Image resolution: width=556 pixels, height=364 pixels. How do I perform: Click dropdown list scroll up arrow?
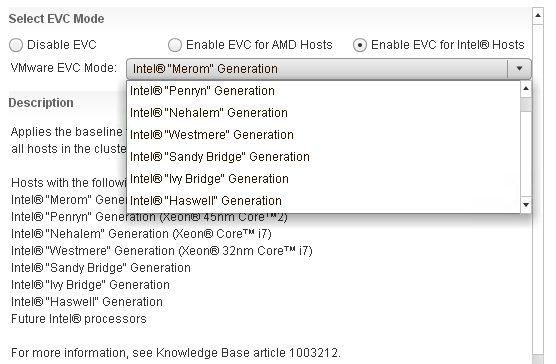tap(526, 89)
